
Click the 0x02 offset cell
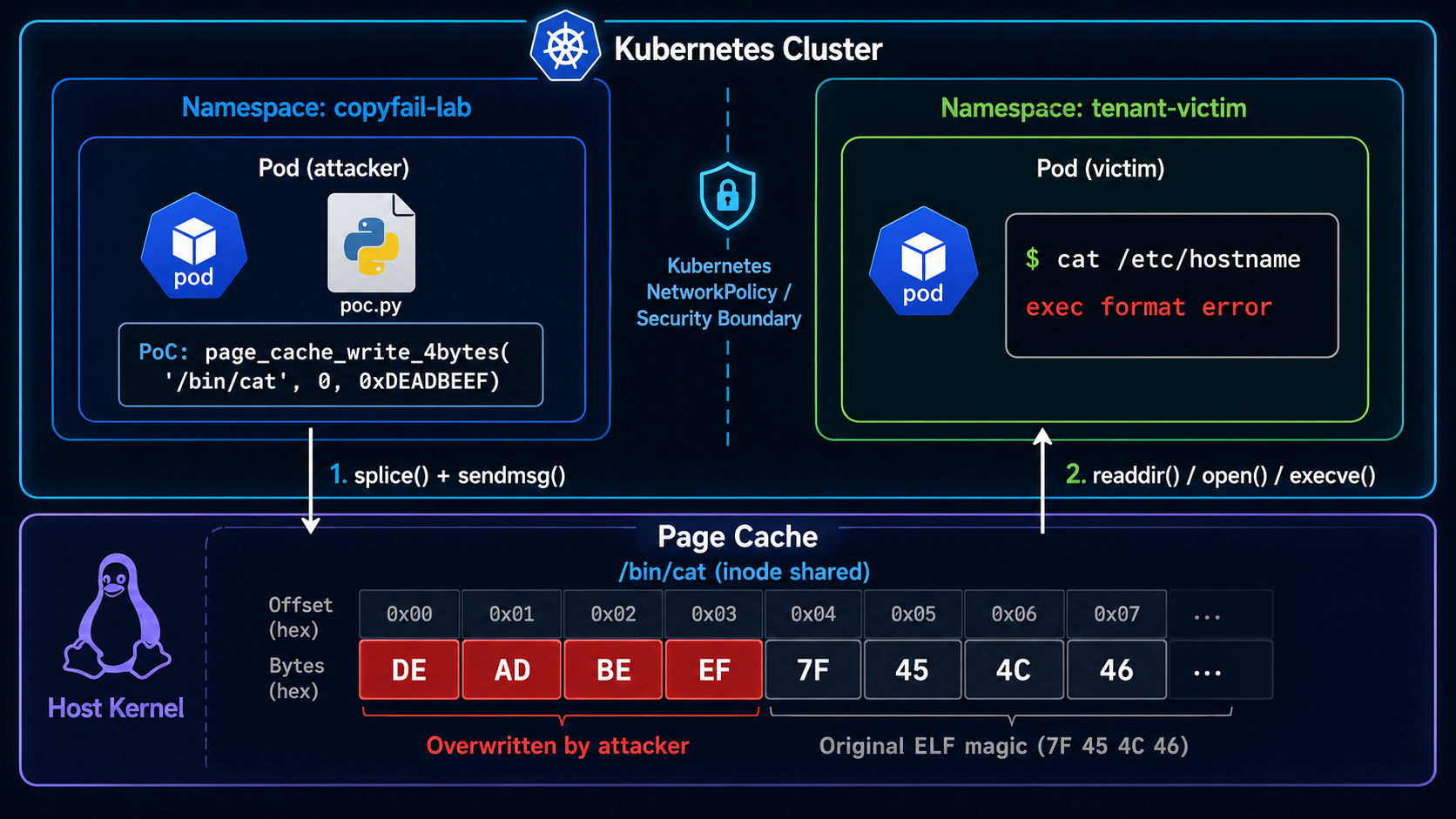(x=613, y=614)
